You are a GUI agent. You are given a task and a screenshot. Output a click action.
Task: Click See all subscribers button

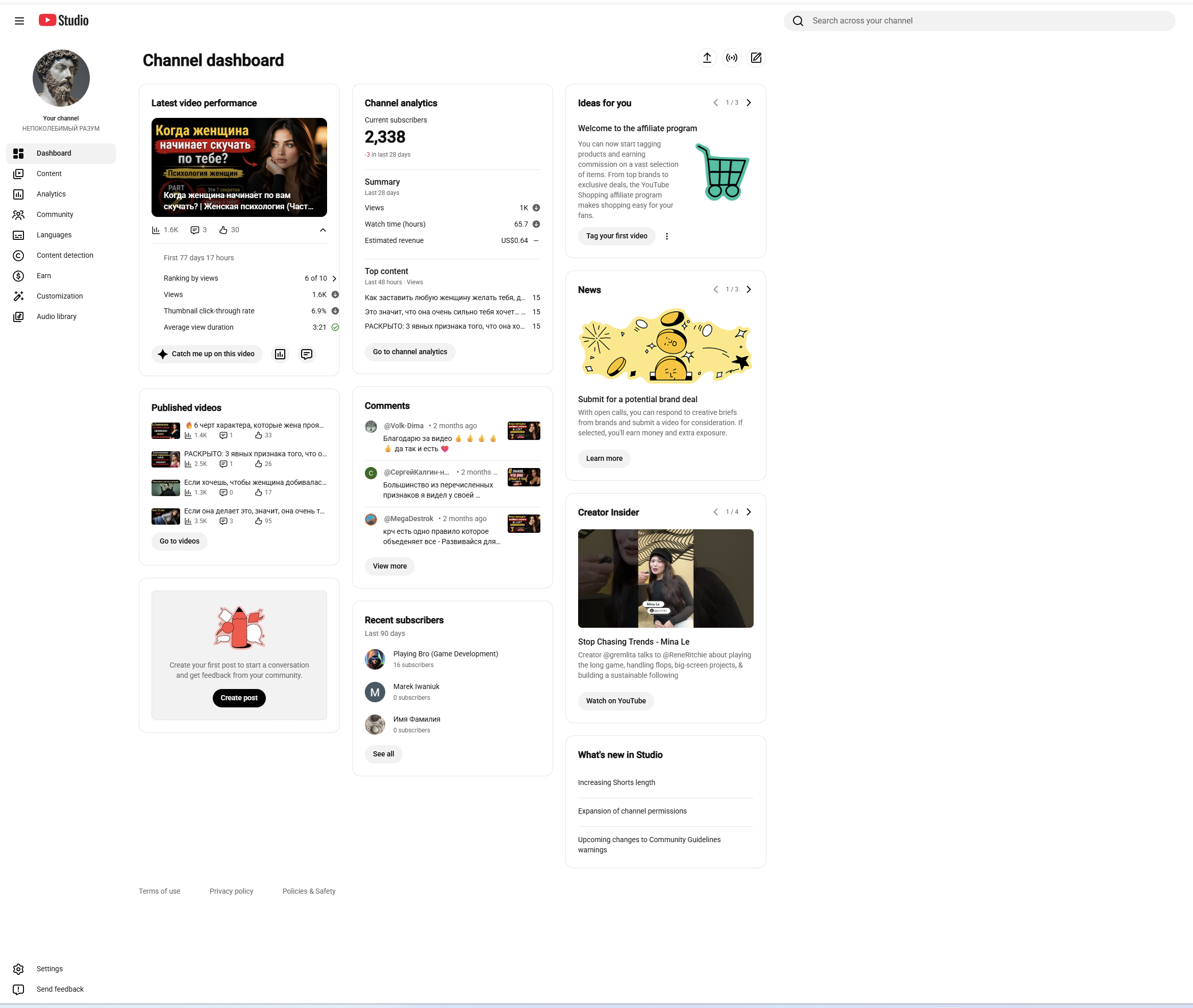coord(383,754)
